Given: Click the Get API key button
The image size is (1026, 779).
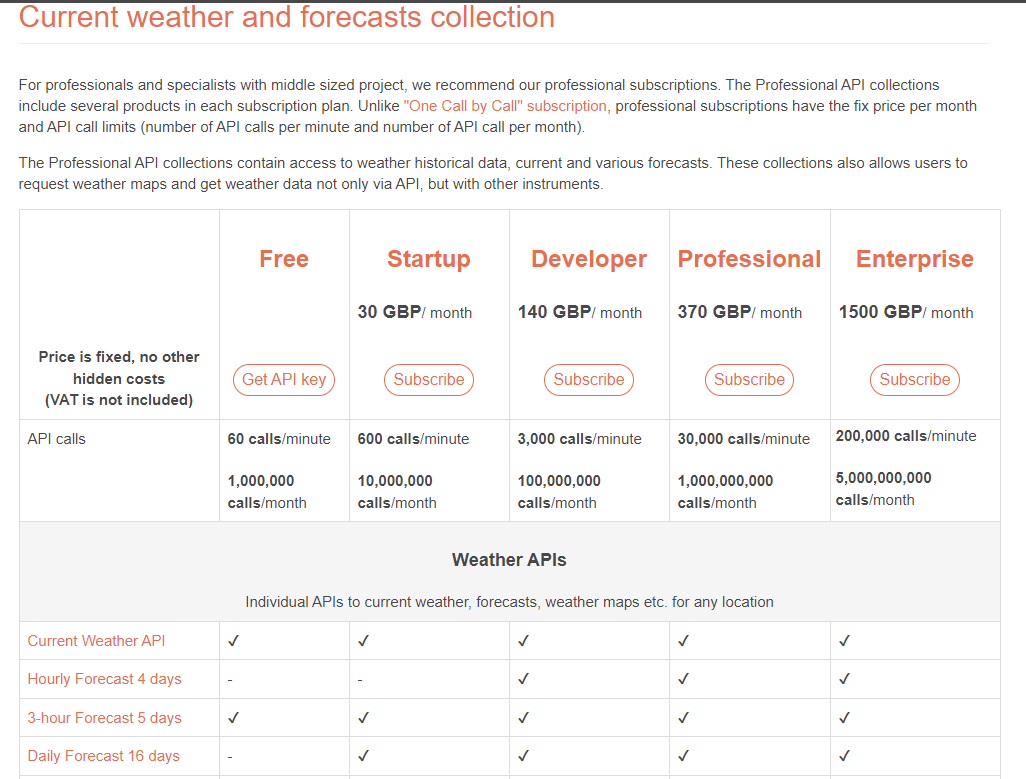Looking at the screenshot, I should (x=284, y=380).
